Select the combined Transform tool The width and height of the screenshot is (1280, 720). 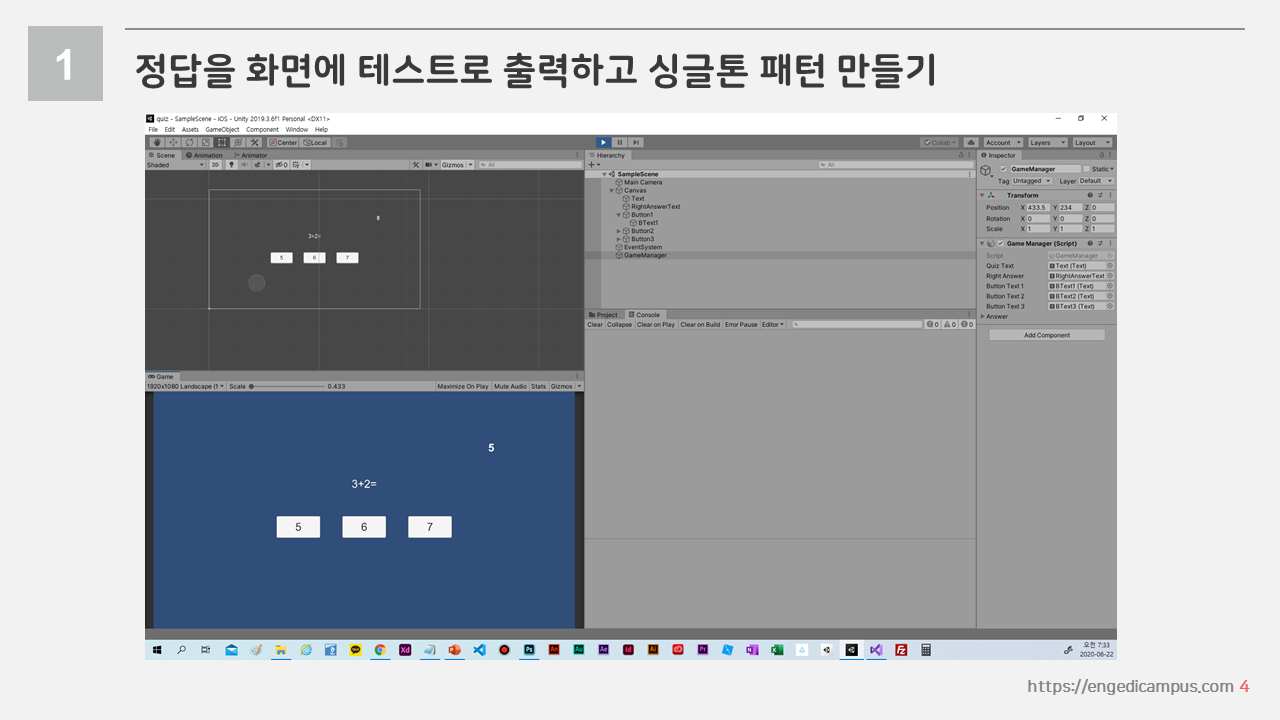click(x=238, y=142)
